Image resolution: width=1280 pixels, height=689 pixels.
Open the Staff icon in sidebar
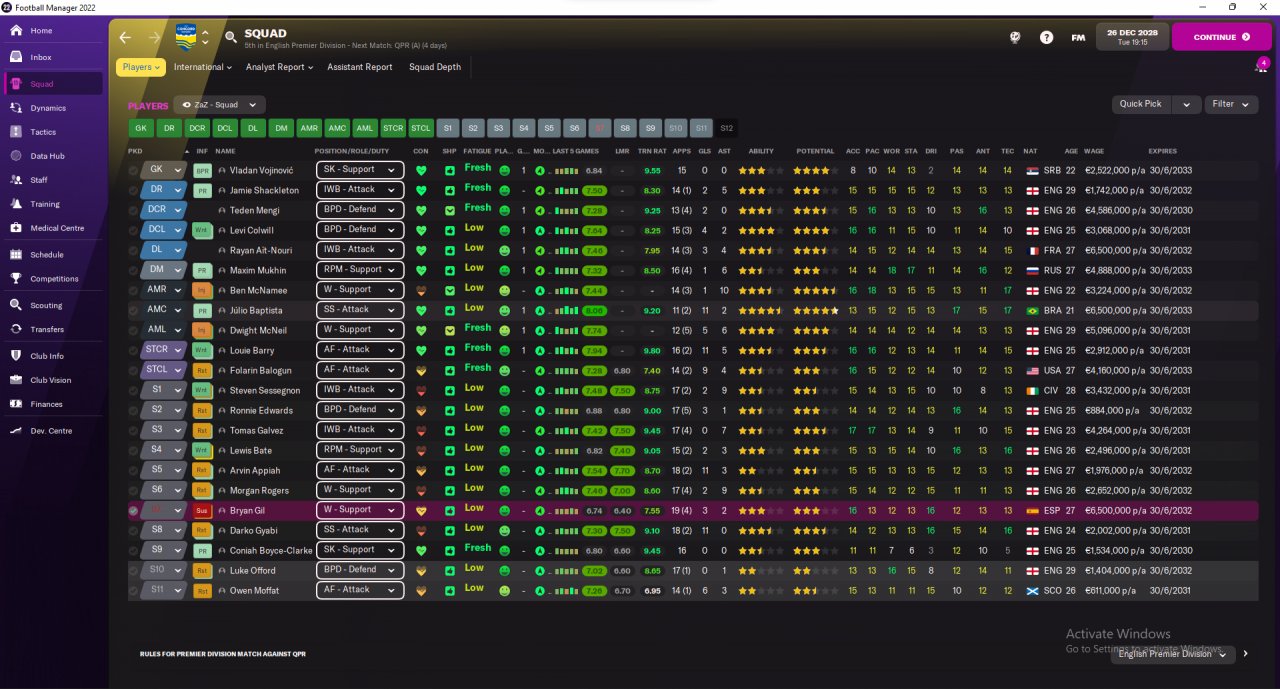pyautogui.click(x=16, y=180)
